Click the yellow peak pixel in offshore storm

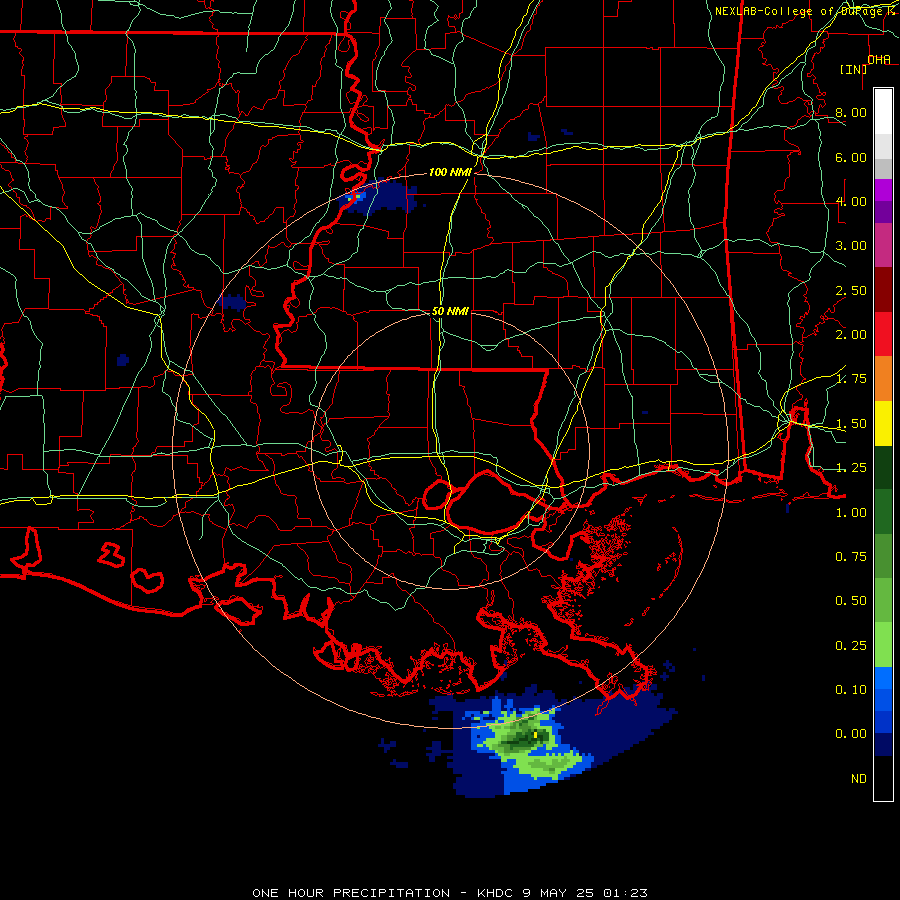[x=536, y=734]
